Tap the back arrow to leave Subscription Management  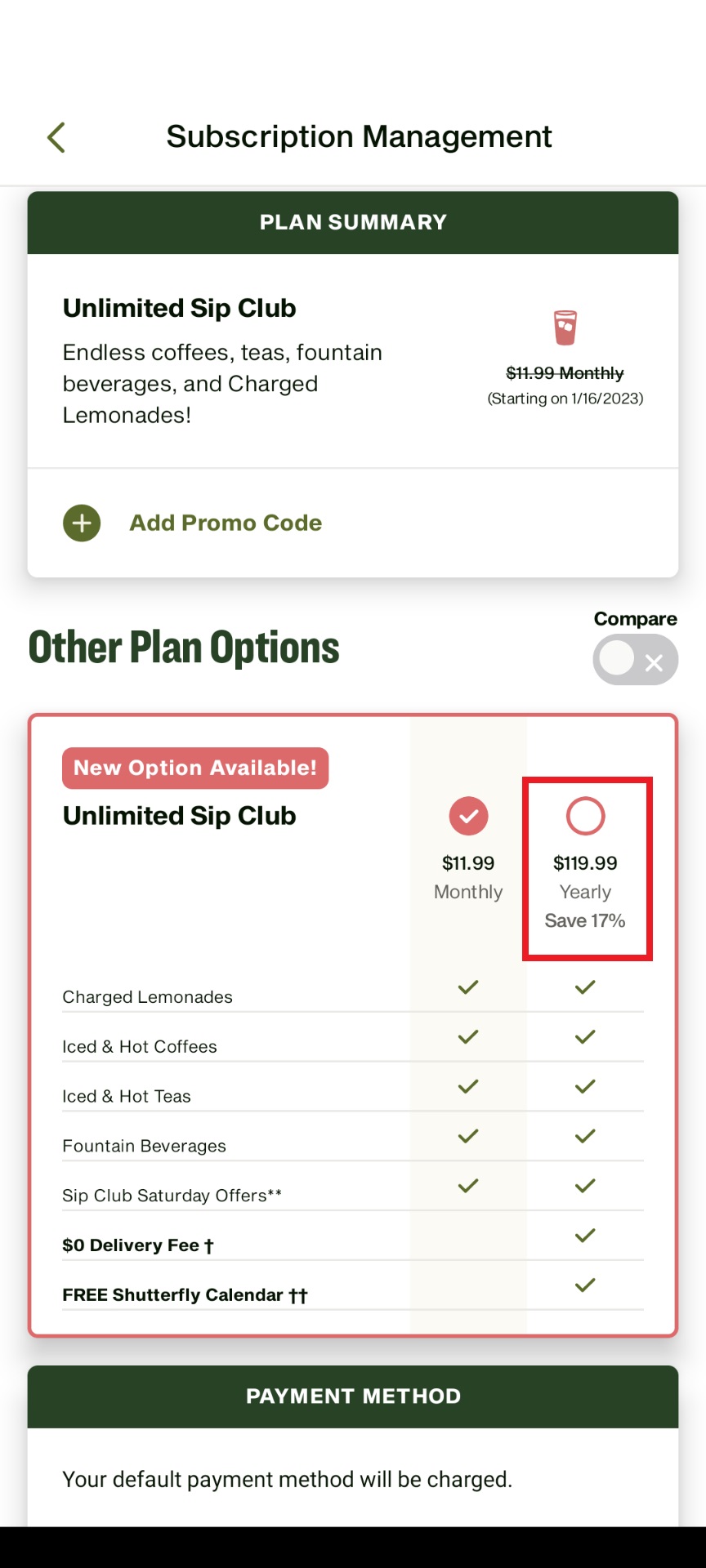click(56, 136)
